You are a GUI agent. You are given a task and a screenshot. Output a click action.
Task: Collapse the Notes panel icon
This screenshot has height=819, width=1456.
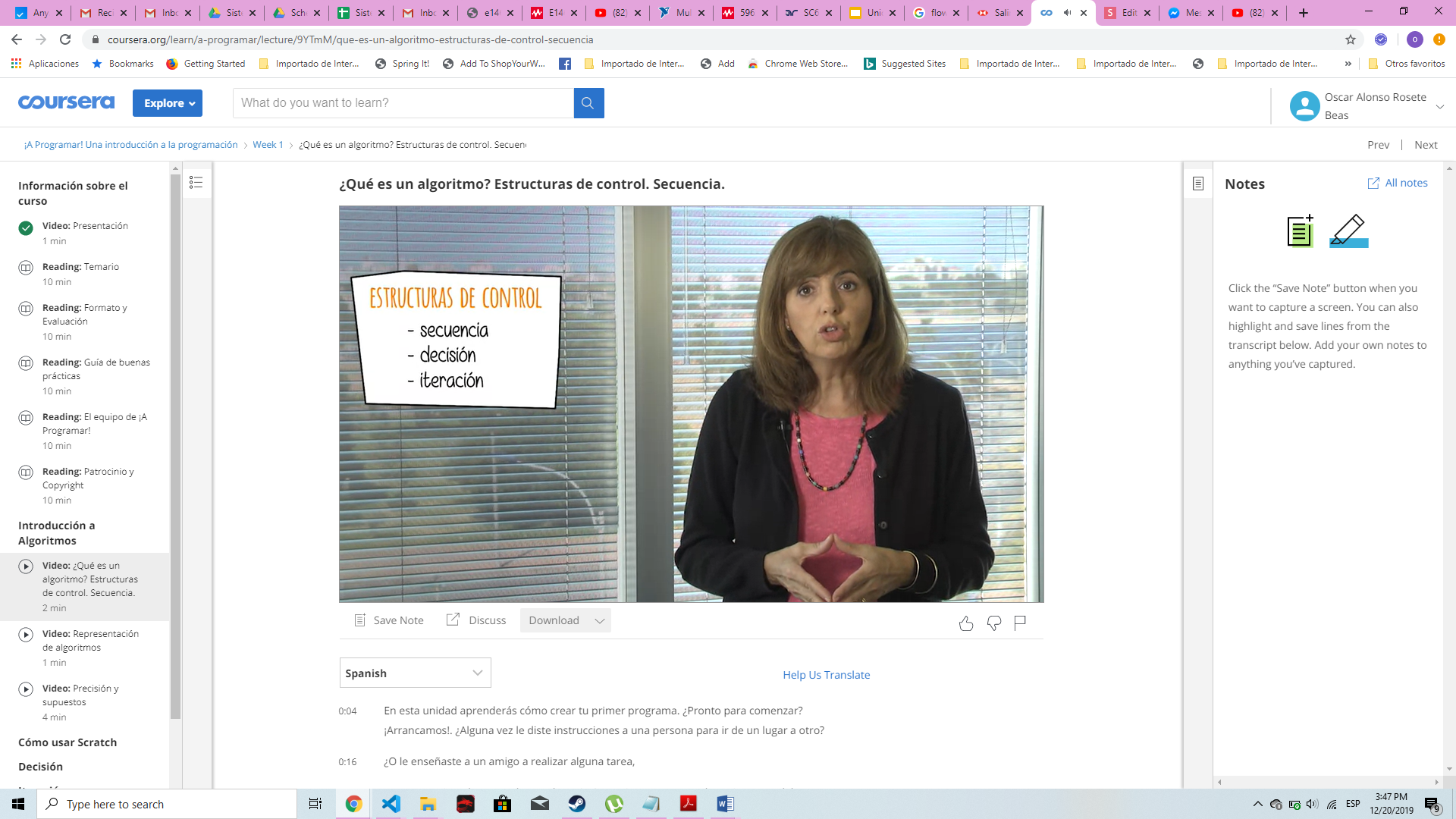1198,184
